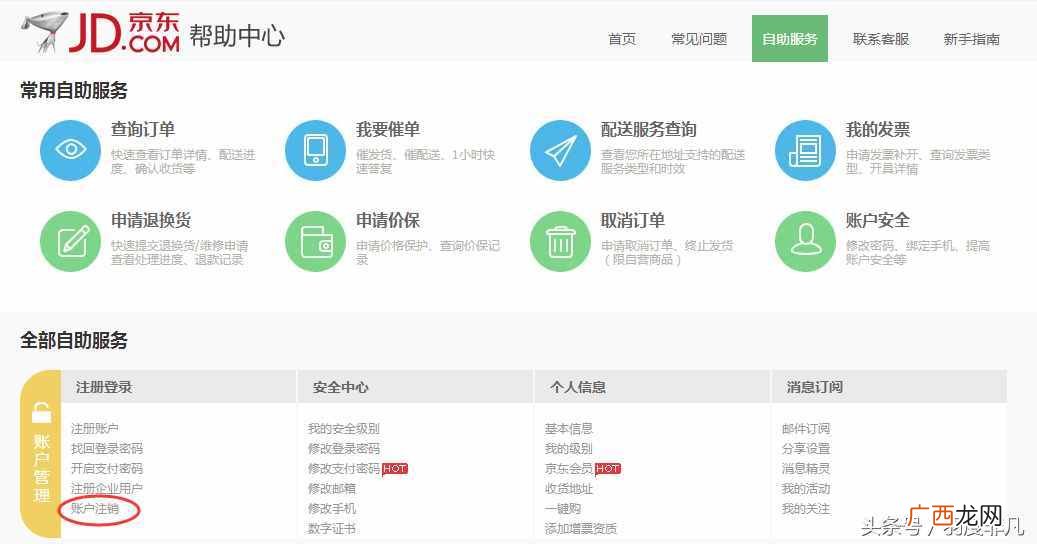Go to 首页 tab
This screenshot has width=1037, height=544.
coord(622,39)
